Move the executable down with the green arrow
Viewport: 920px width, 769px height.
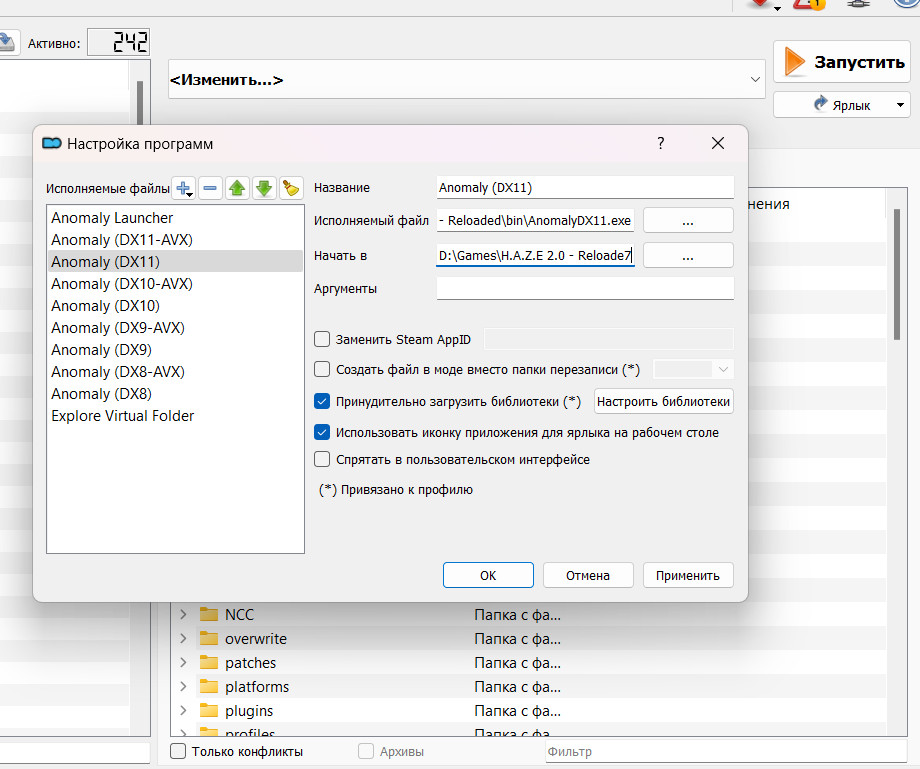(264, 188)
